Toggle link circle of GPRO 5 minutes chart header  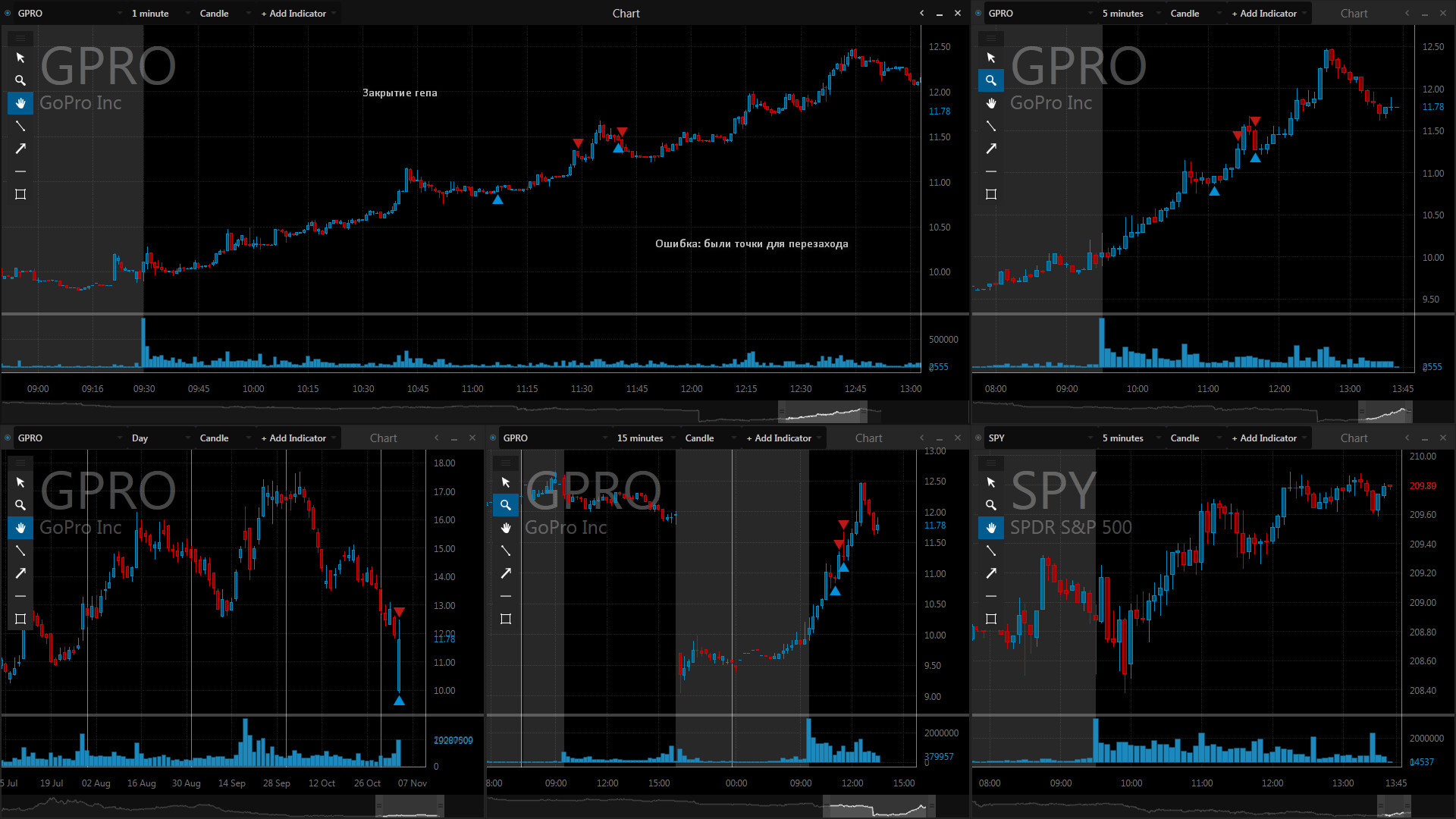[978, 14]
